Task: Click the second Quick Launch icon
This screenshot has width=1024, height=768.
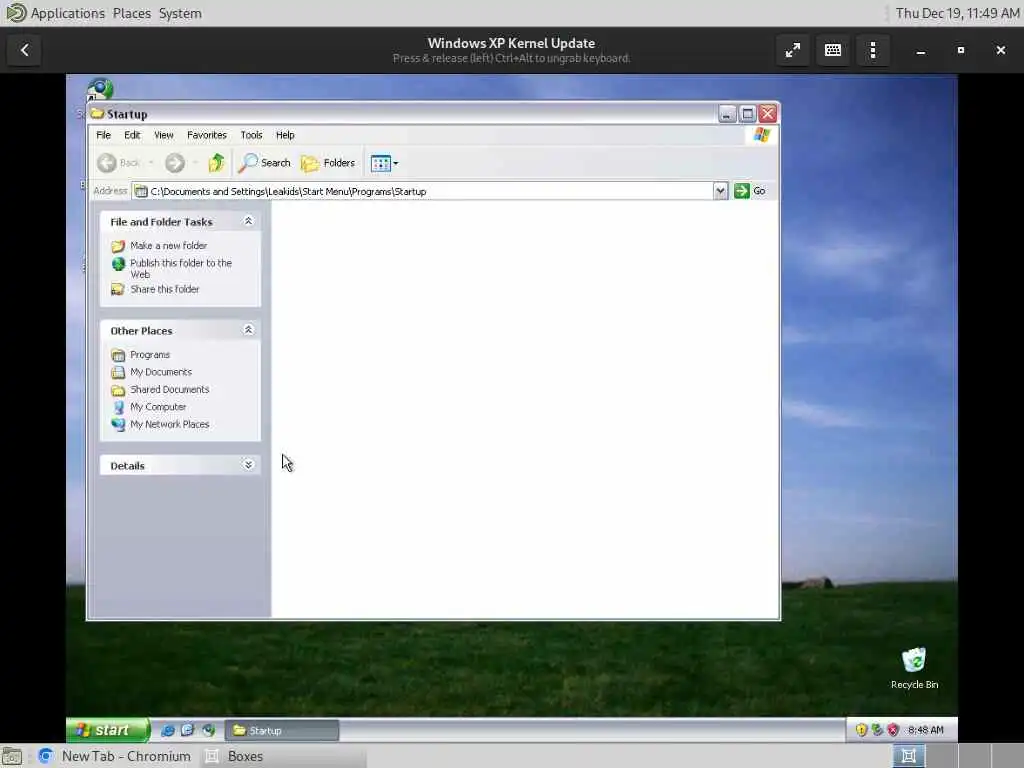Action: tap(187, 730)
